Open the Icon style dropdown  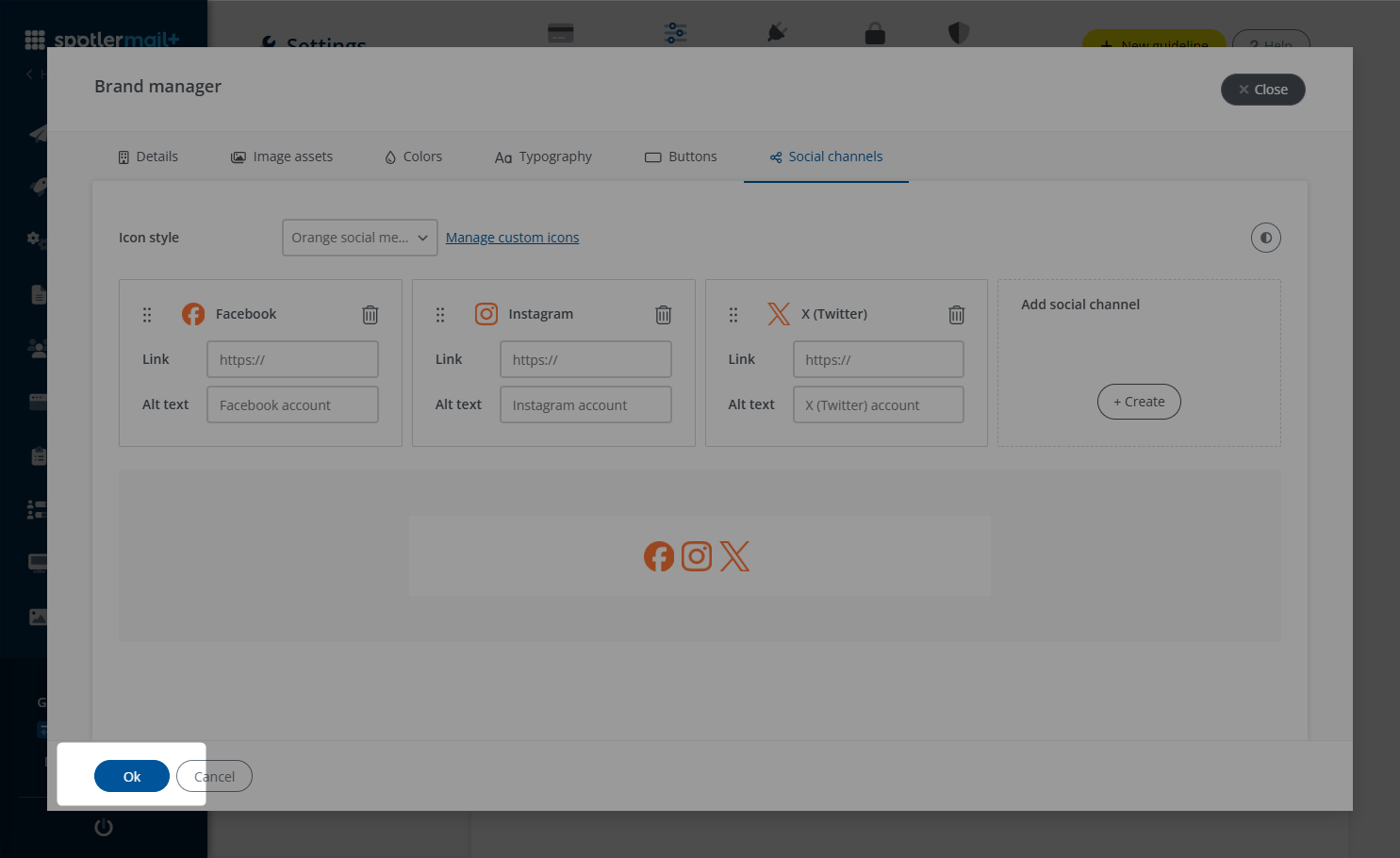point(360,238)
